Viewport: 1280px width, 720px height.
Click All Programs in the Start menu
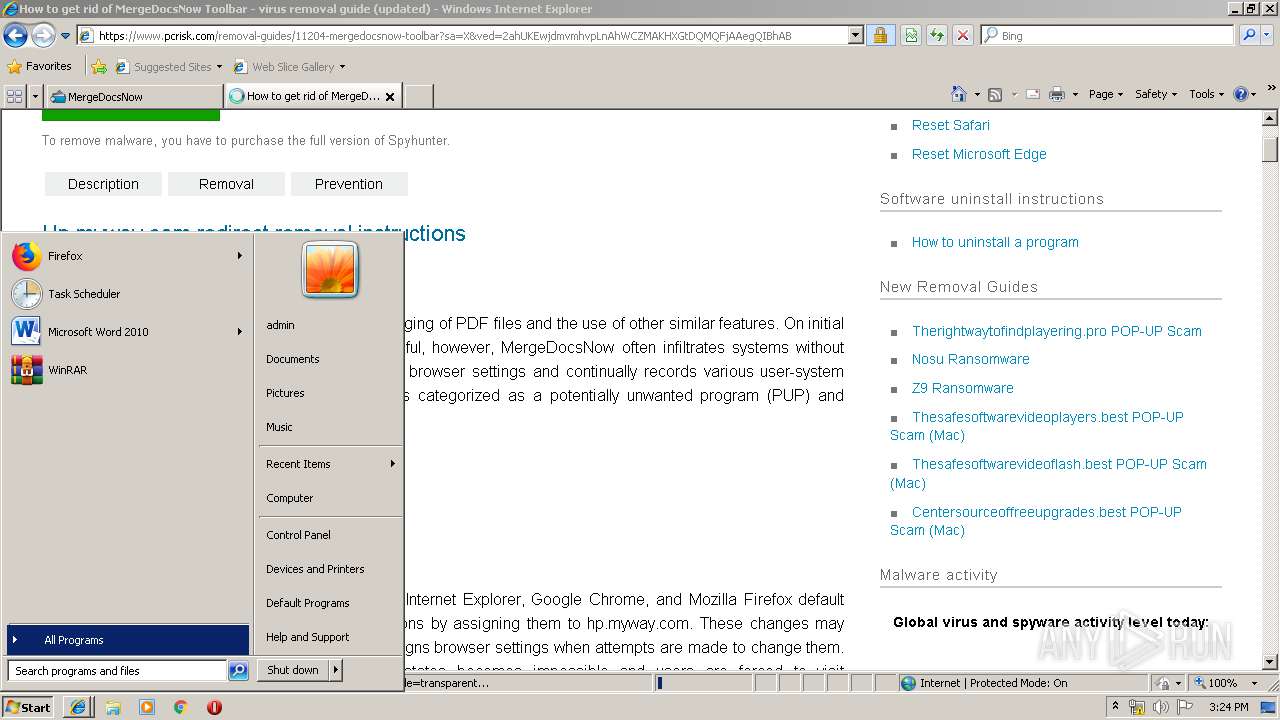click(x=127, y=640)
